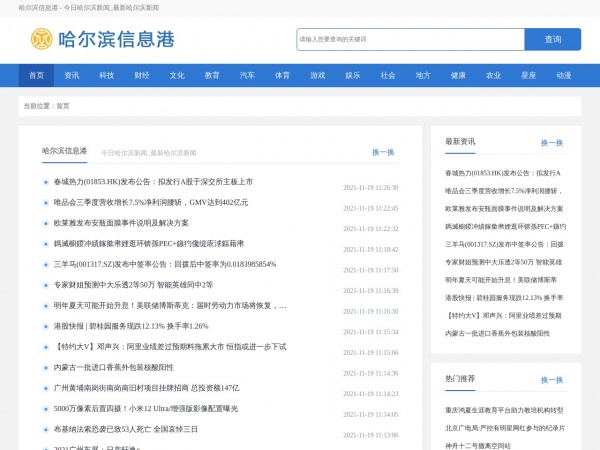Open the 教育 navigation tab

(x=212, y=75)
